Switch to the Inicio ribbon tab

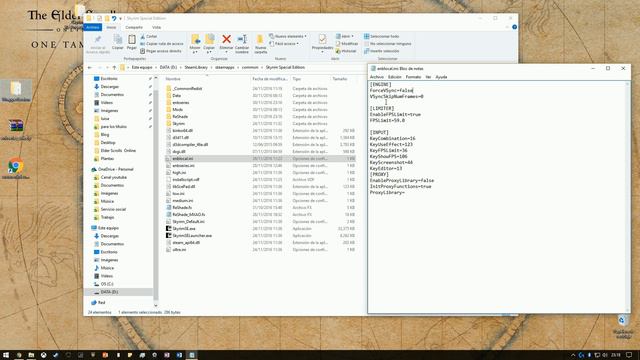[111, 27]
